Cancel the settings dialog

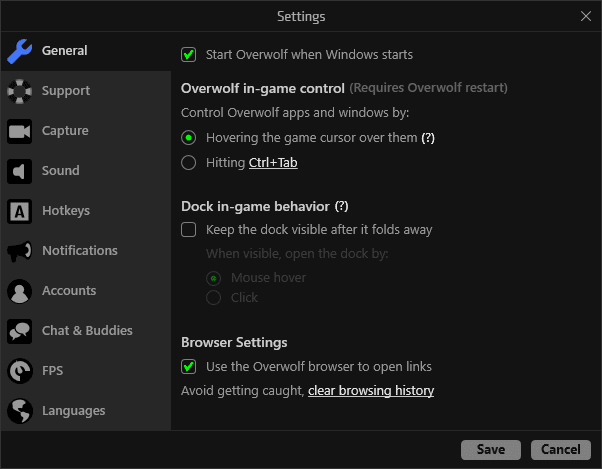pyautogui.click(x=561, y=449)
